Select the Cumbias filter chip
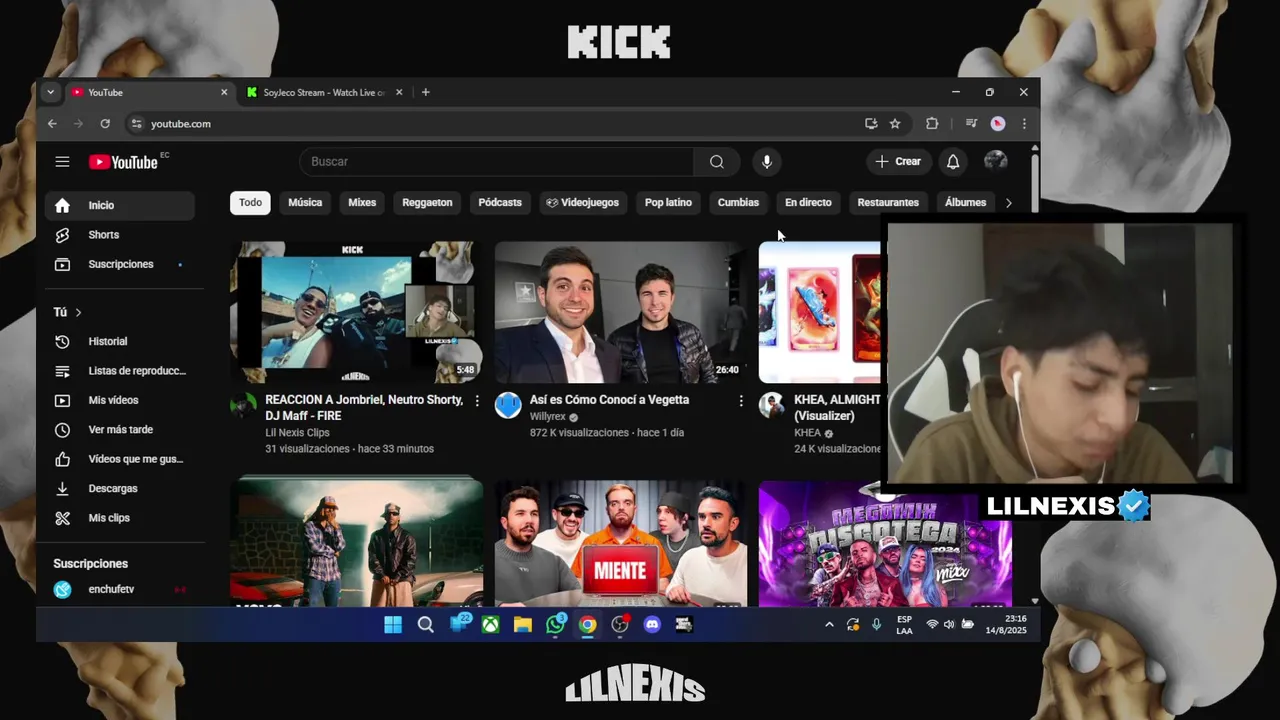 click(x=738, y=203)
